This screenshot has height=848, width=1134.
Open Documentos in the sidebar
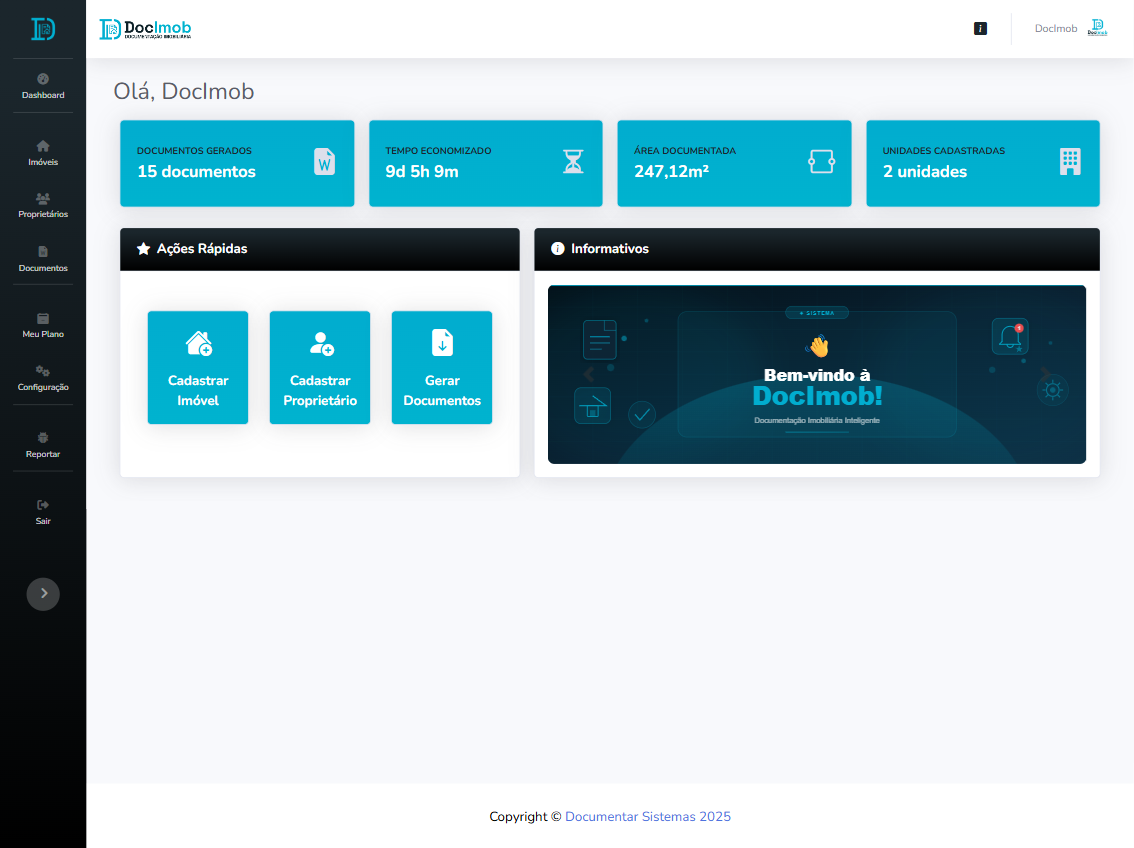click(x=43, y=259)
